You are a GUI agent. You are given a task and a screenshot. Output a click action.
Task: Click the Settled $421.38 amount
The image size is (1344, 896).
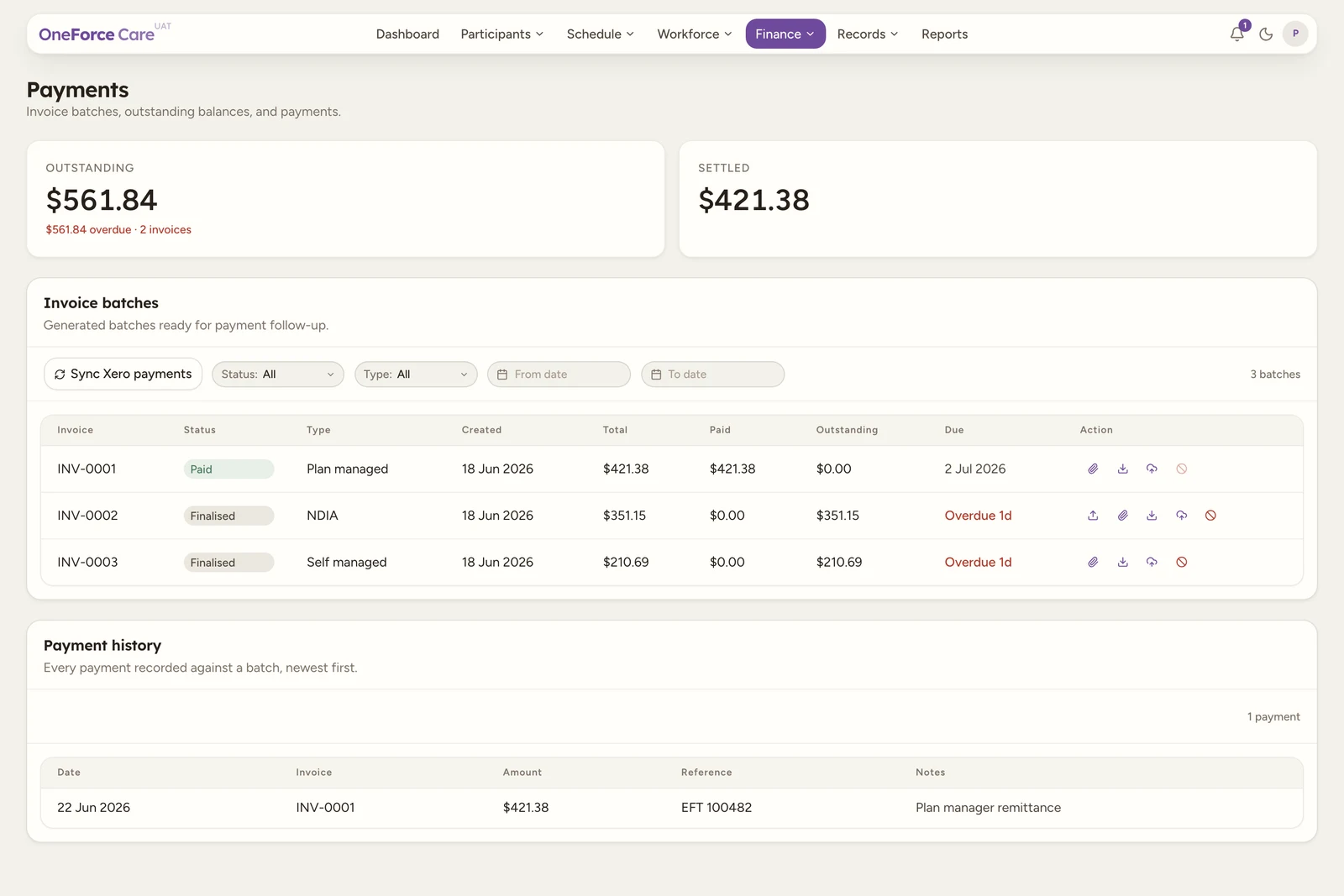tap(753, 200)
